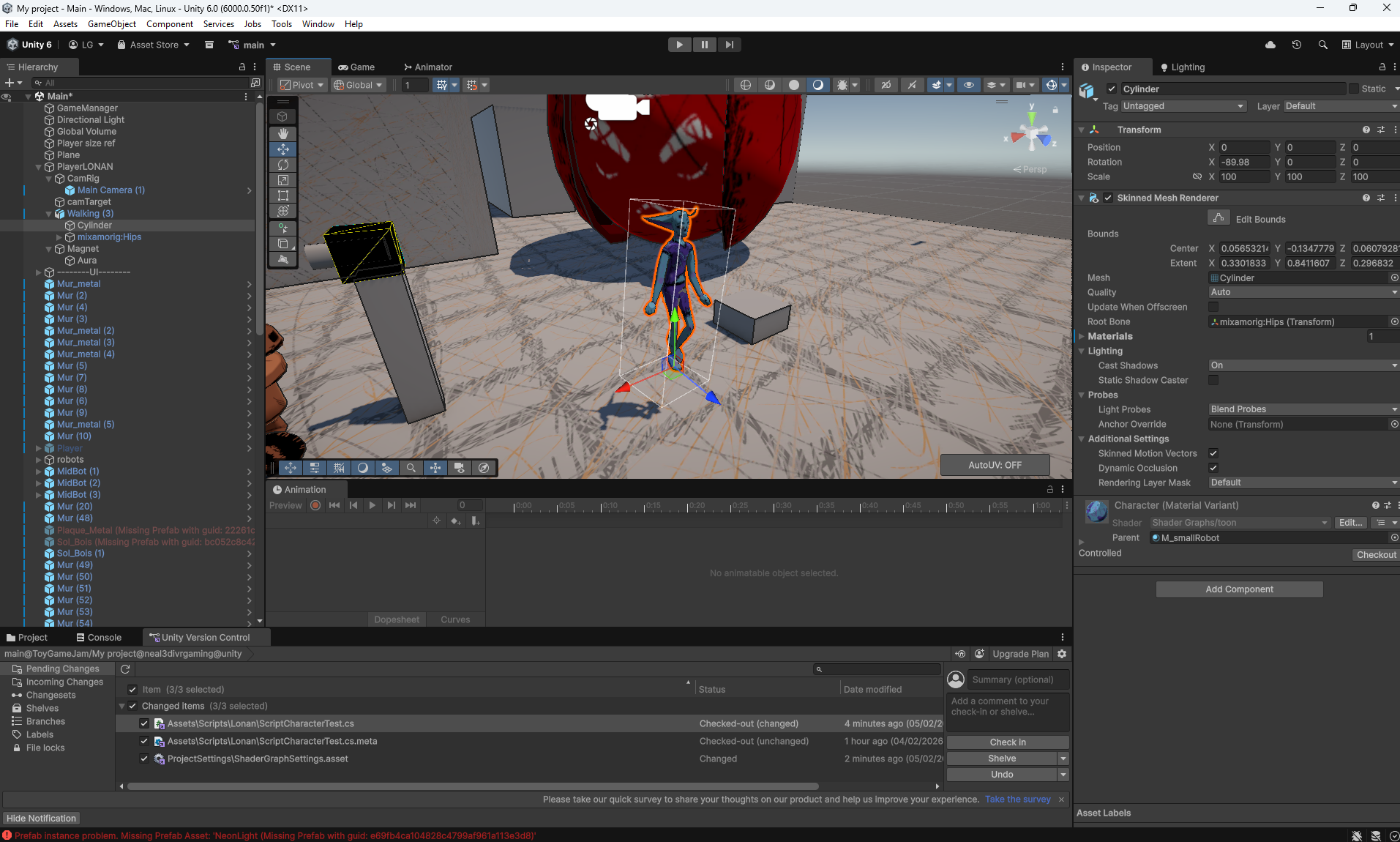The image size is (1400, 842).
Task: Open the Undo History icon
Action: point(1296,45)
